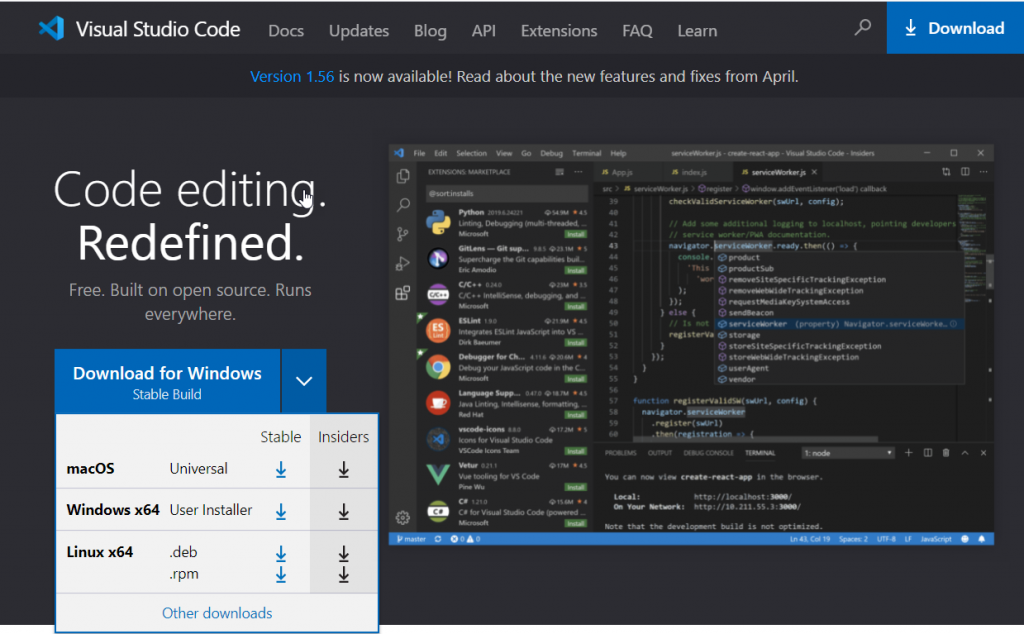This screenshot has height=634, width=1024.
Task: Click the Search icon in screenshot activity bar
Action: coord(403,205)
